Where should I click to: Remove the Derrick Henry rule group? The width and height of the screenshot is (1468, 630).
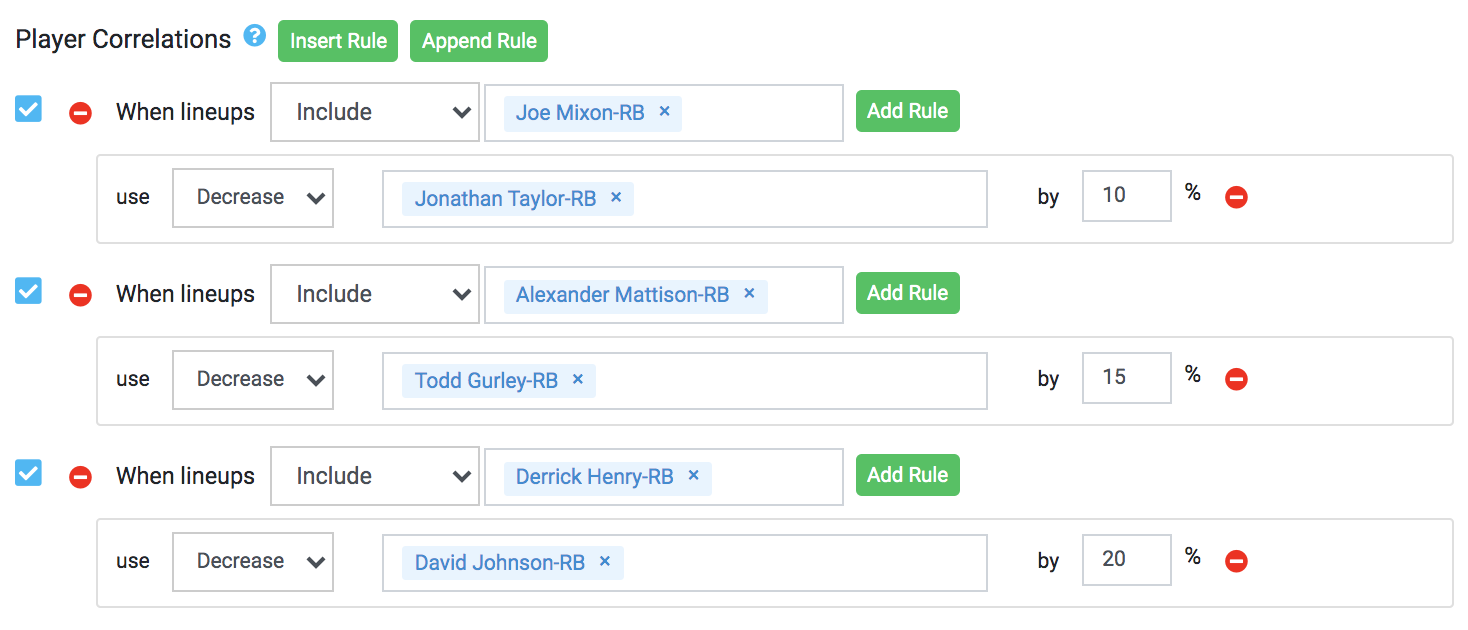pos(80,477)
